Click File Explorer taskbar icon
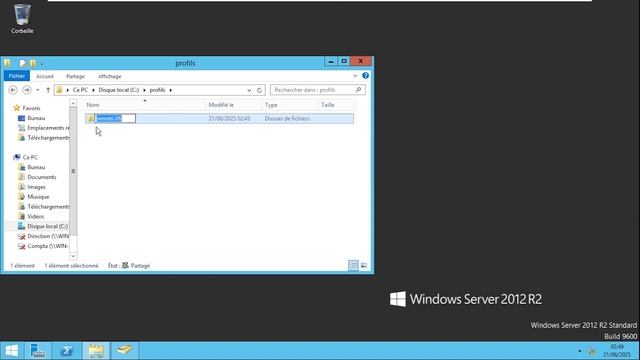 (x=96, y=351)
